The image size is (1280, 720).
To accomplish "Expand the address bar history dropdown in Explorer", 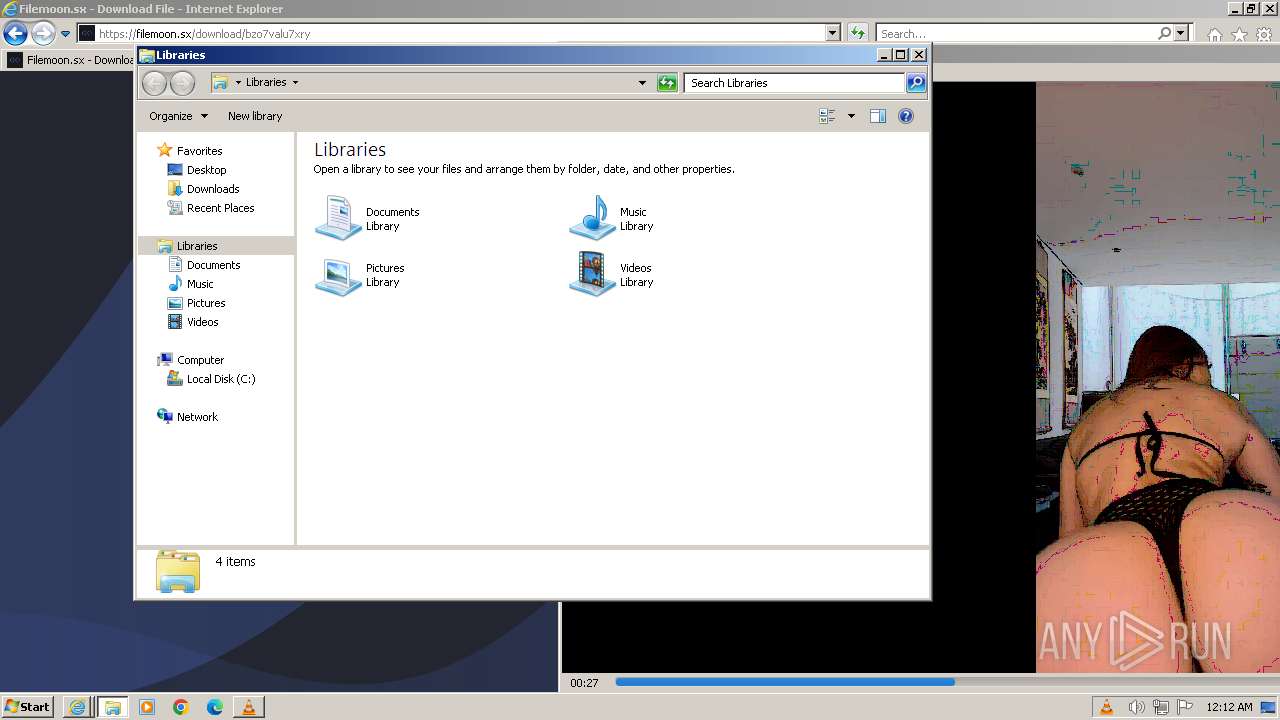I will click(642, 83).
